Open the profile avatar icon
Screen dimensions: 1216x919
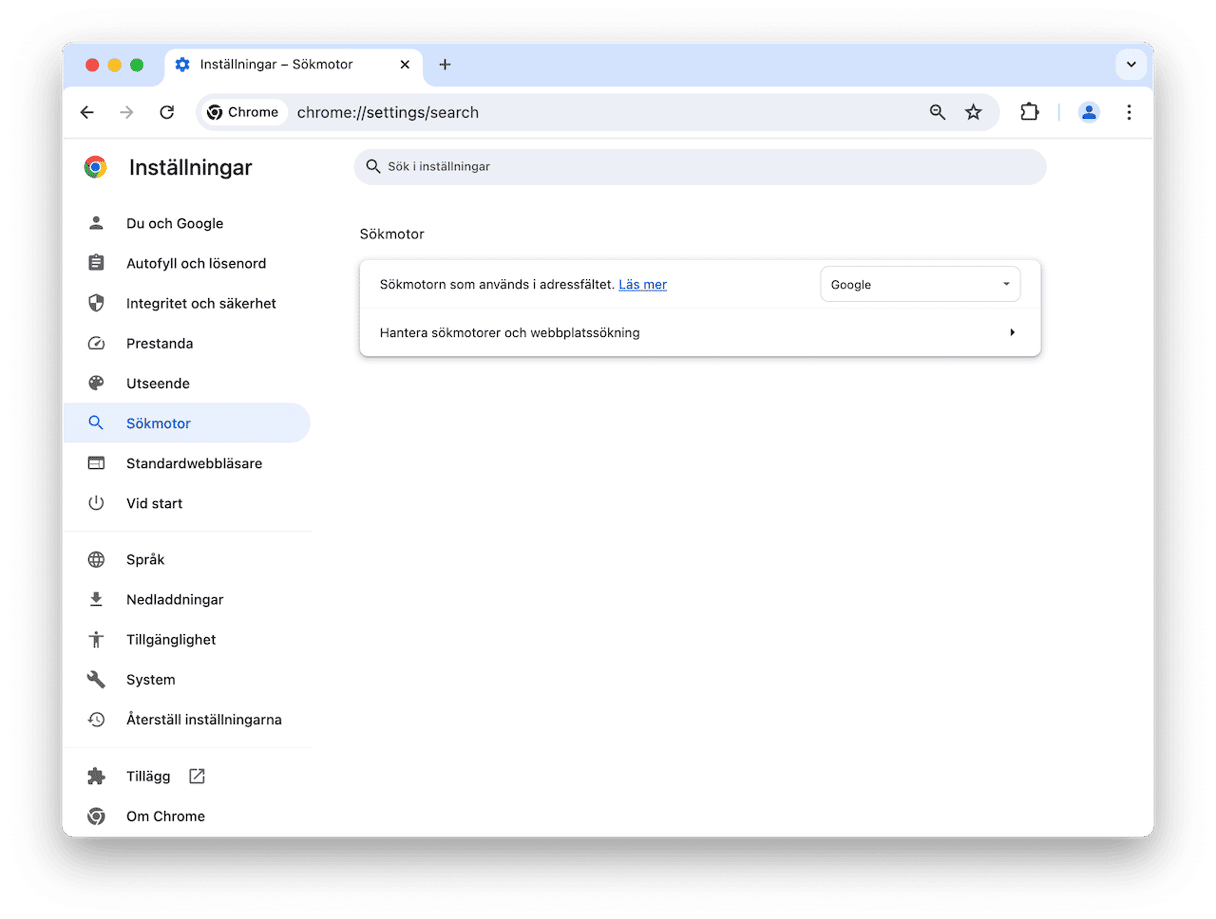click(1089, 113)
